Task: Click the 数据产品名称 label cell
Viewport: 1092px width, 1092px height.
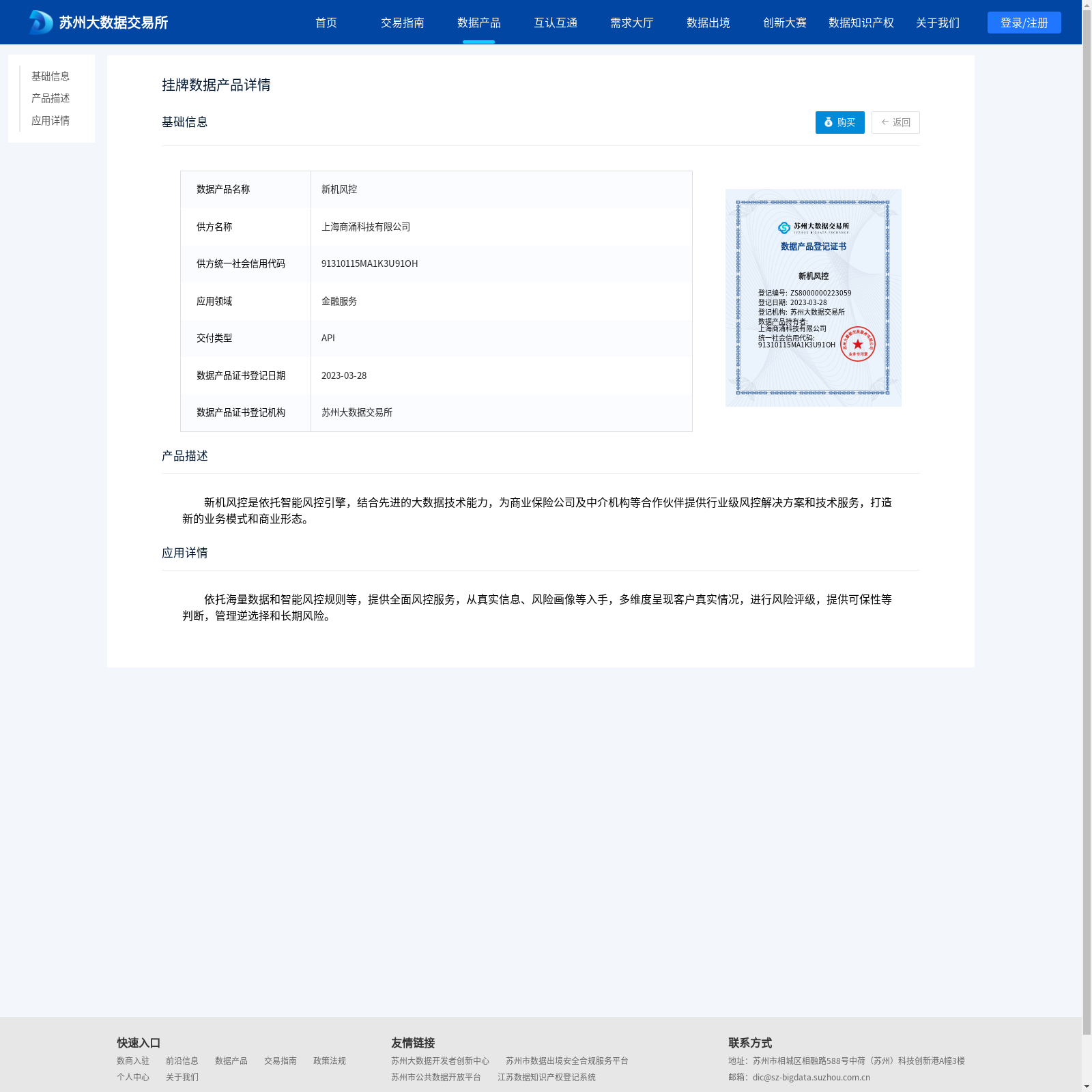Action: point(246,189)
